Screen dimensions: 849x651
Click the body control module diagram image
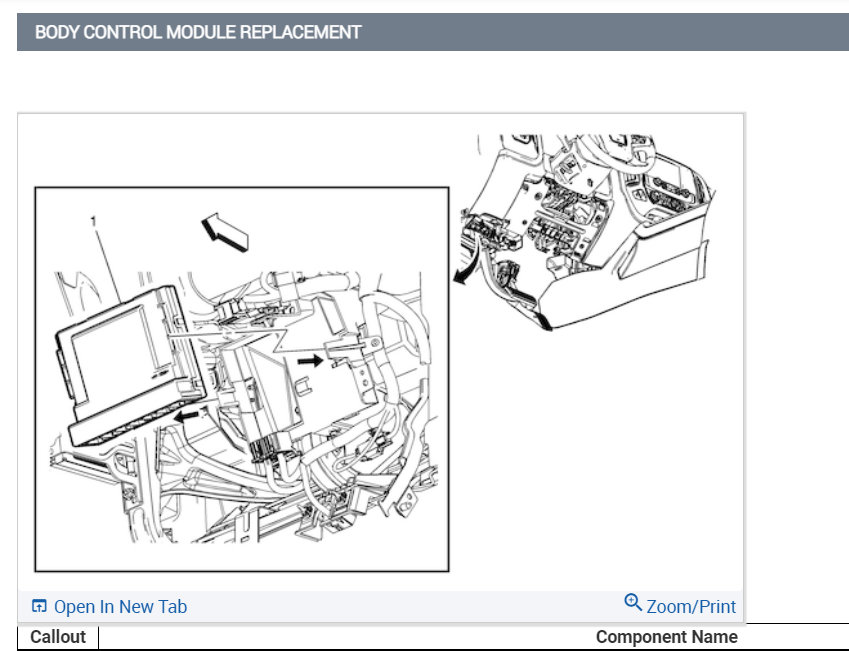coord(381,353)
